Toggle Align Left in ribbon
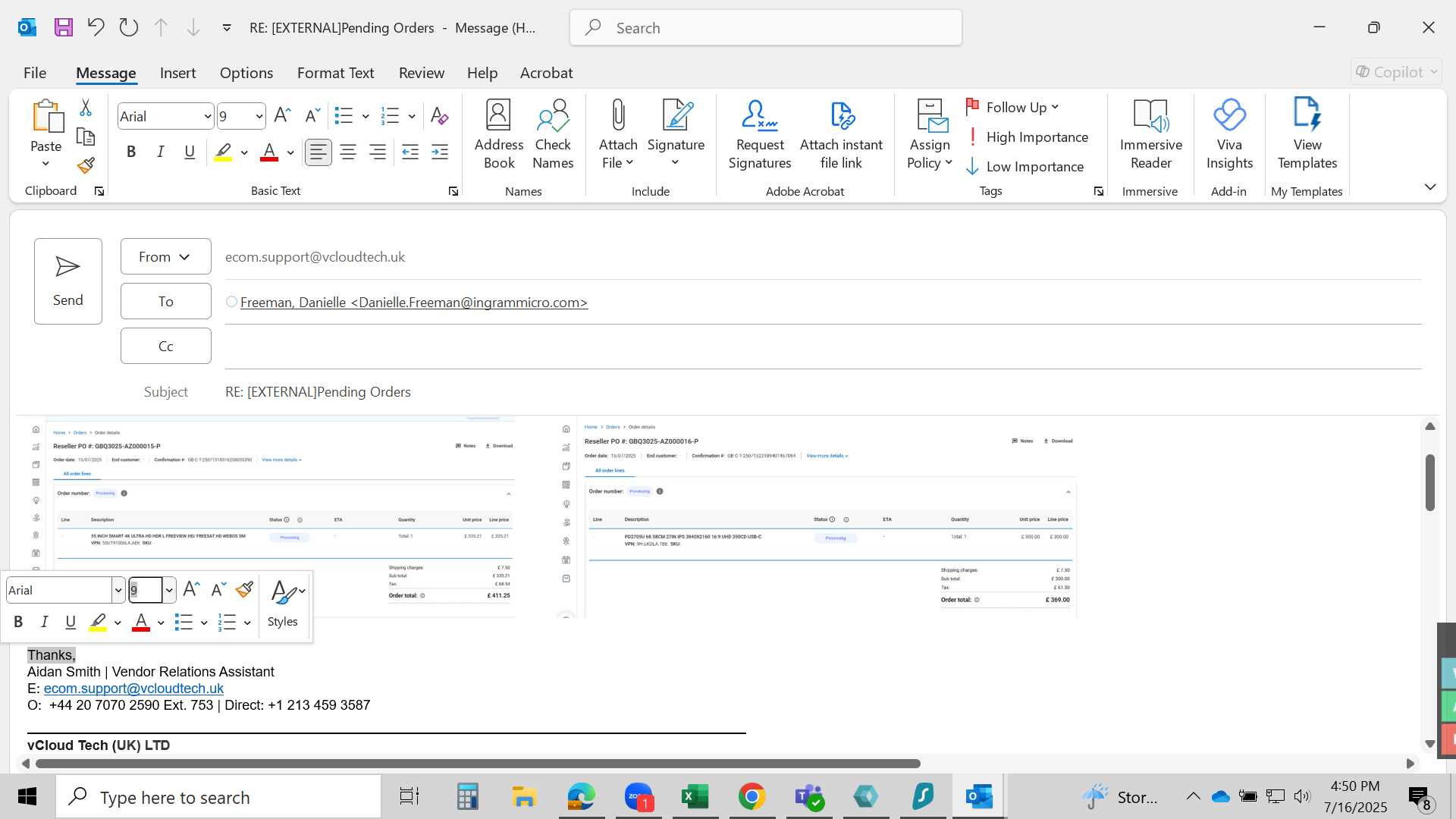 pyautogui.click(x=318, y=152)
